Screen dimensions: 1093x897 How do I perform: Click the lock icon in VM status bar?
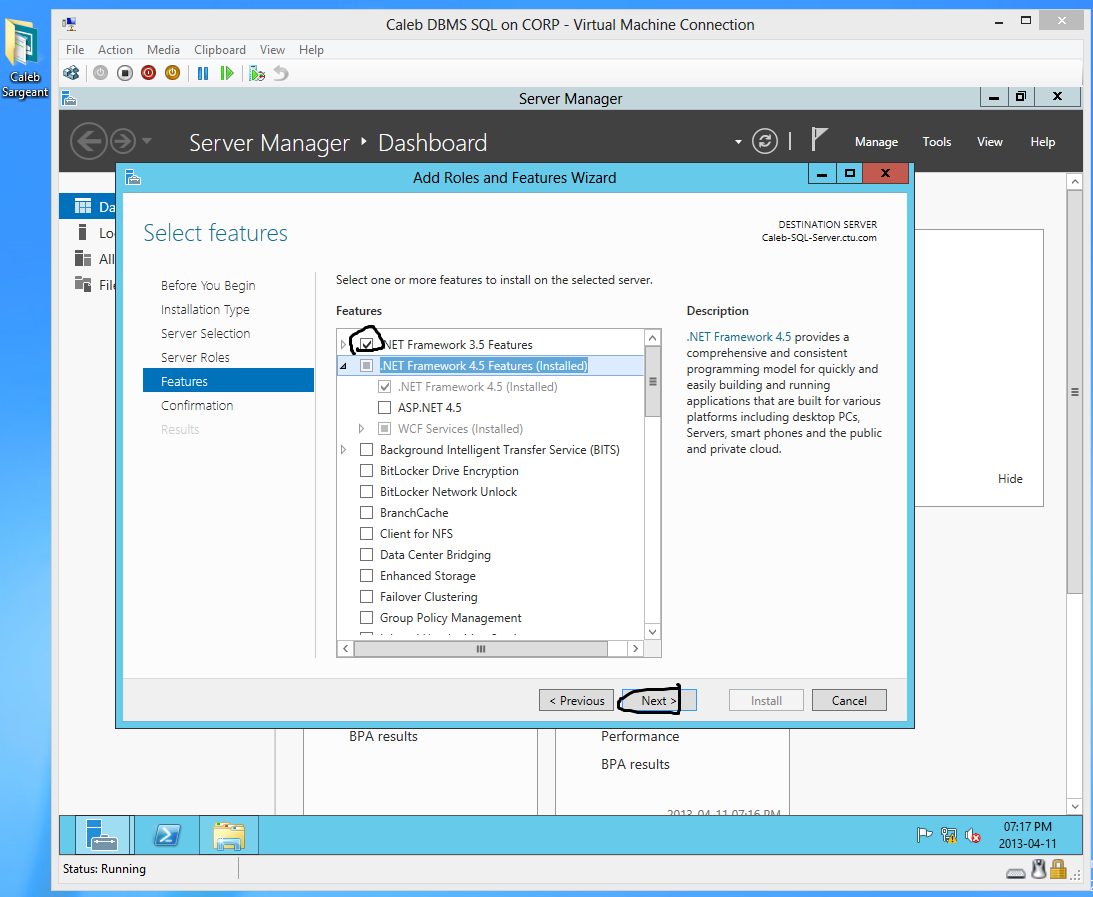(1058, 869)
